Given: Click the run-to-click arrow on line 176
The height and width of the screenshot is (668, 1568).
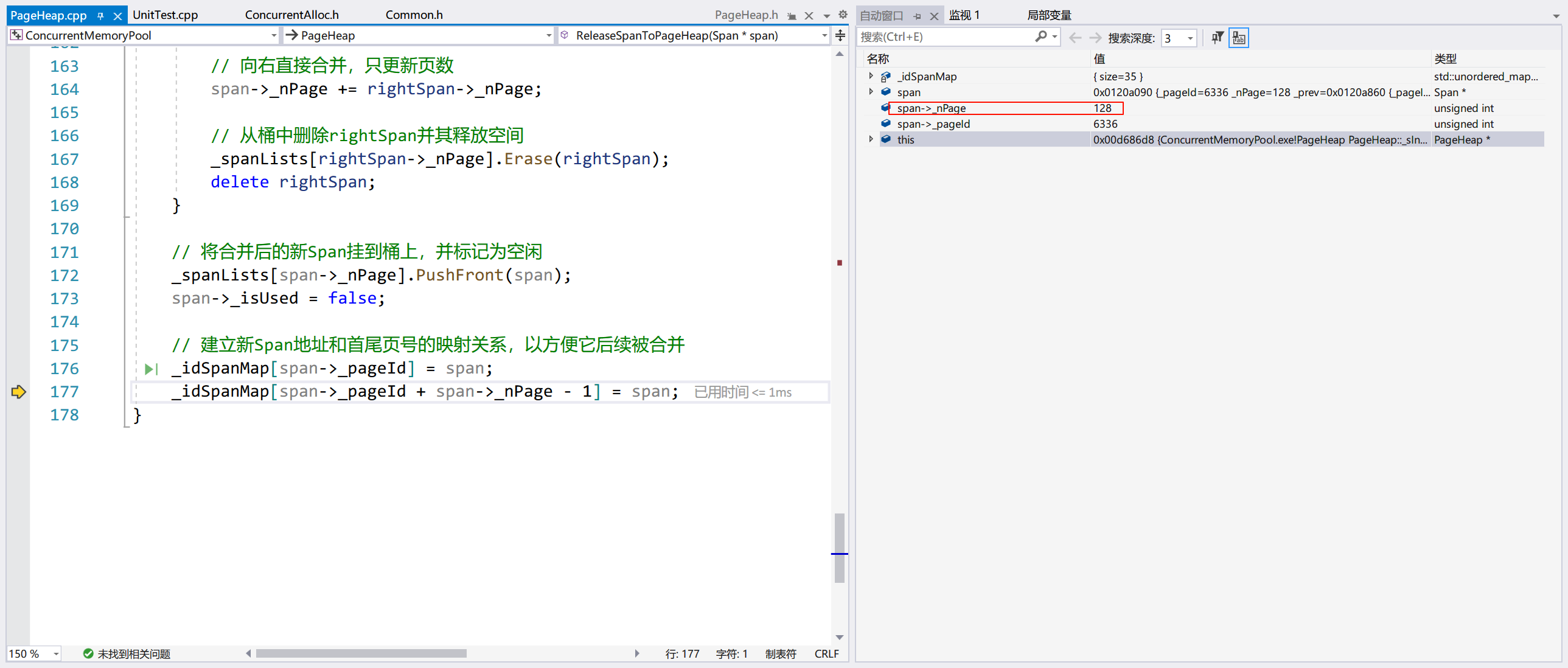Looking at the screenshot, I should point(150,369).
